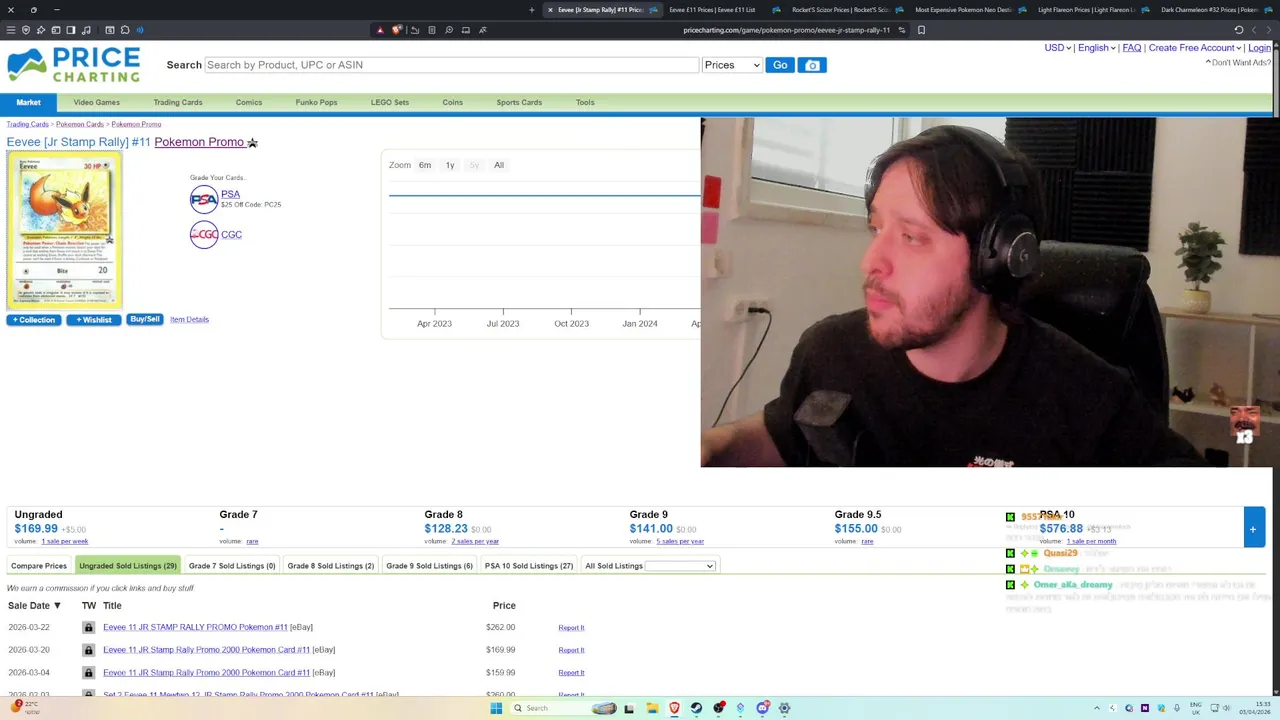Switch to Ungraded Sold Listings tab

pyautogui.click(x=128, y=566)
